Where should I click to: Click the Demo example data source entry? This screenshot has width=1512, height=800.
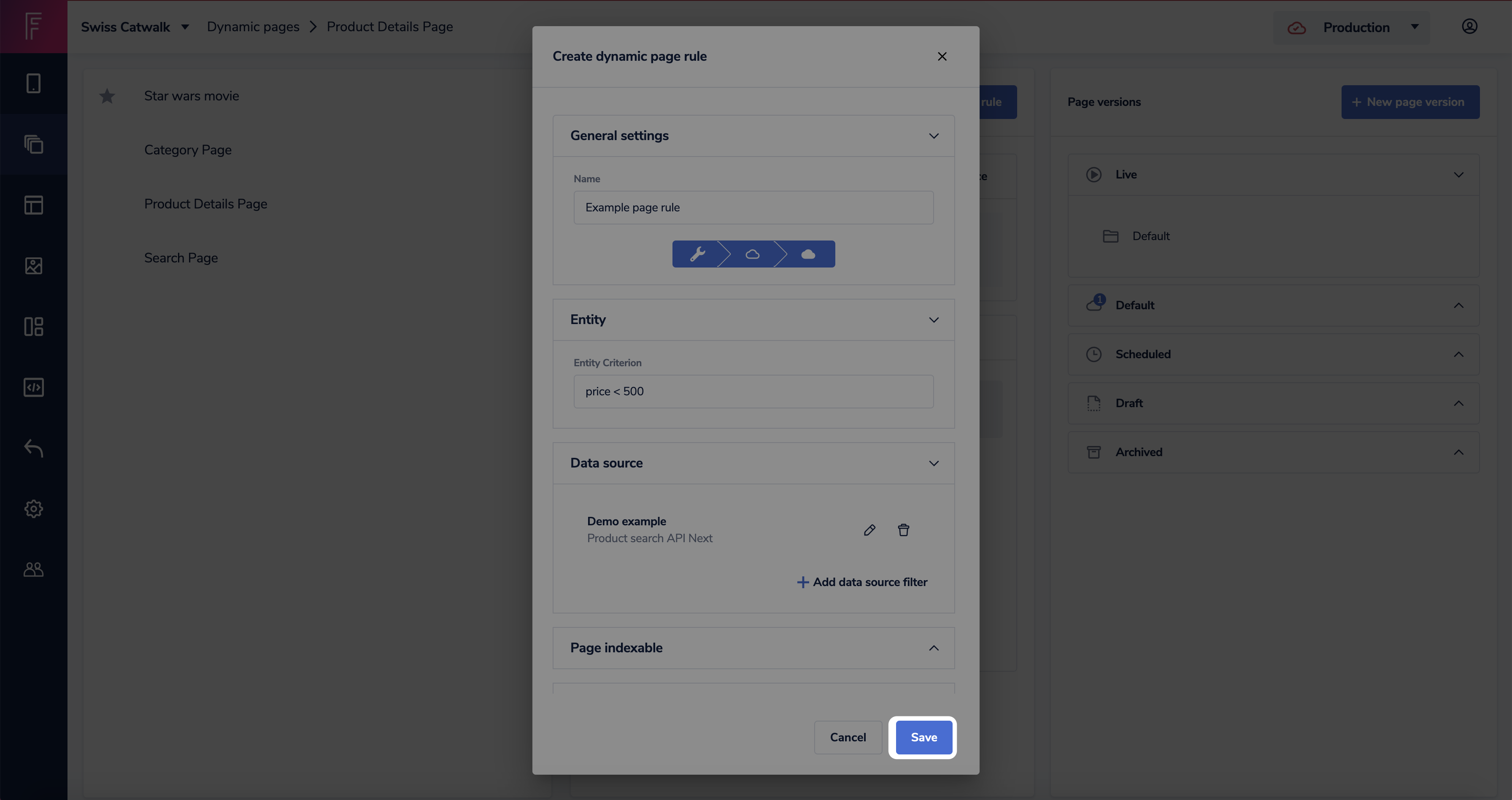click(650, 530)
